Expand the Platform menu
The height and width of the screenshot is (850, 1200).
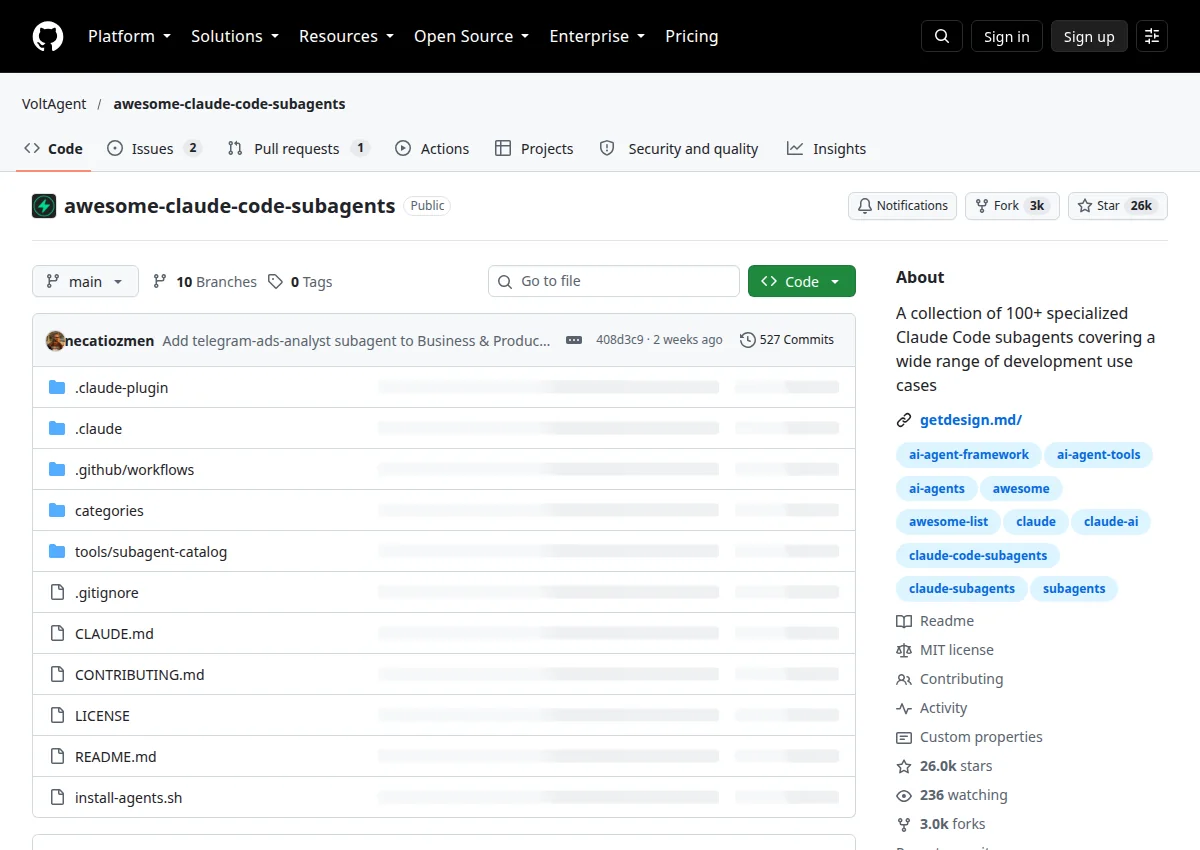(x=129, y=36)
